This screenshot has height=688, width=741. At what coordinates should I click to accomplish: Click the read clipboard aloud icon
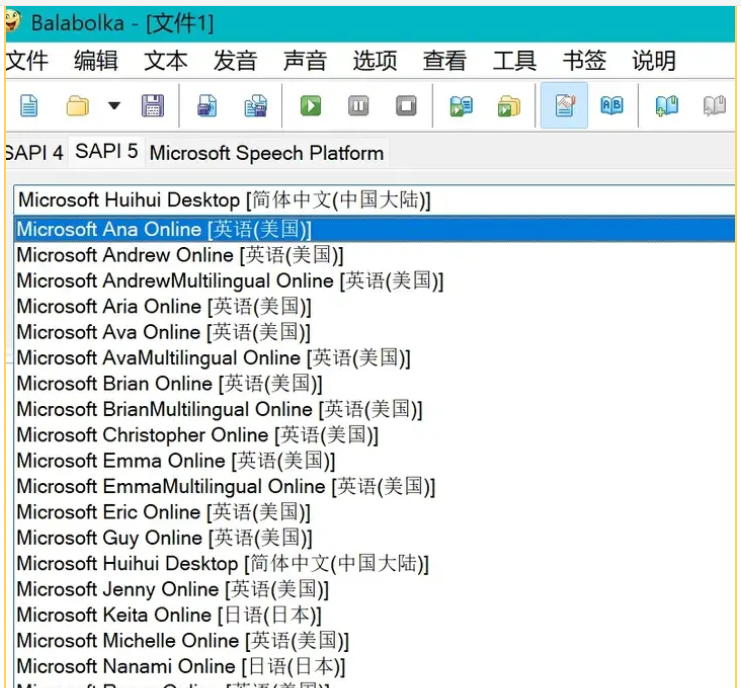461,105
